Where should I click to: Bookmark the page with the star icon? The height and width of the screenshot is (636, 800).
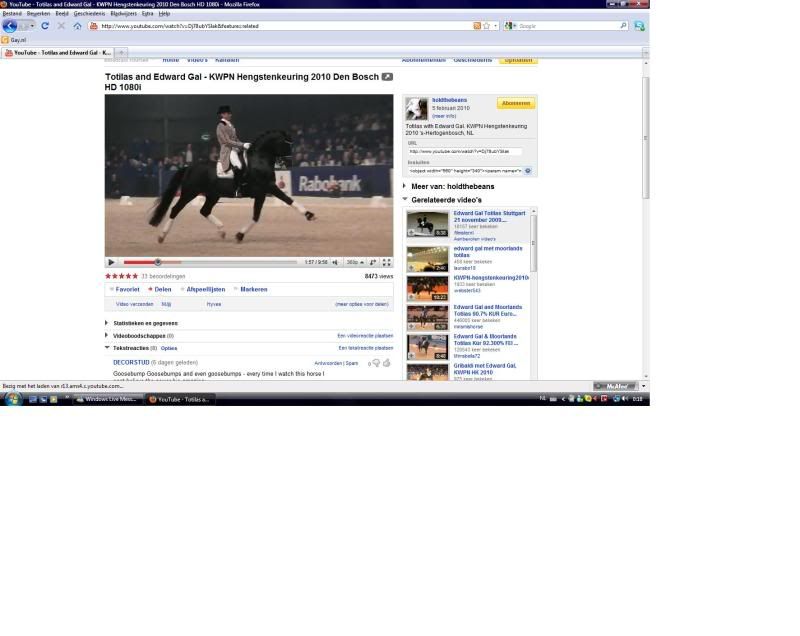[486, 26]
